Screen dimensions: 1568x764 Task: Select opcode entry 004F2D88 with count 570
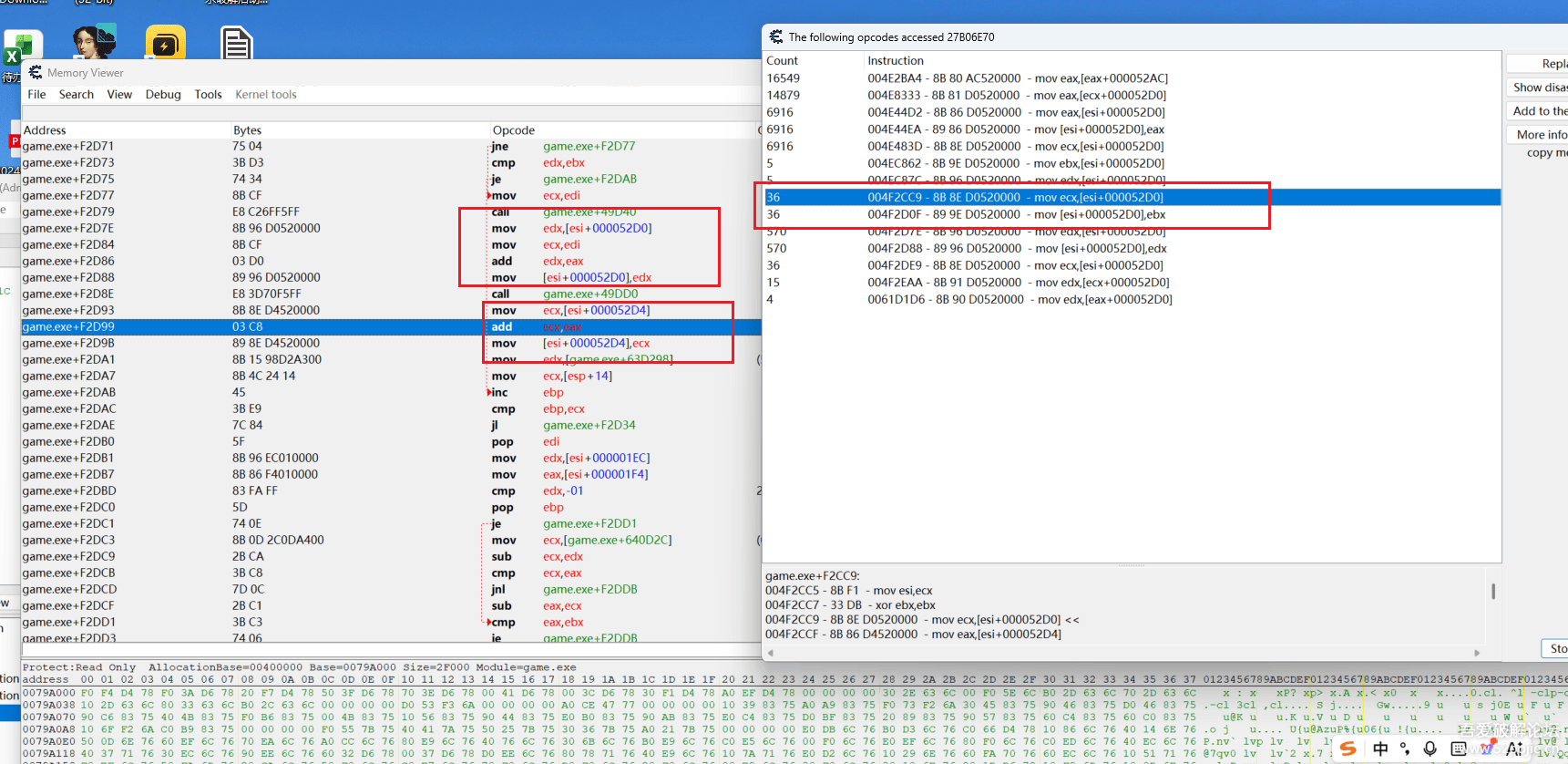point(1132,248)
